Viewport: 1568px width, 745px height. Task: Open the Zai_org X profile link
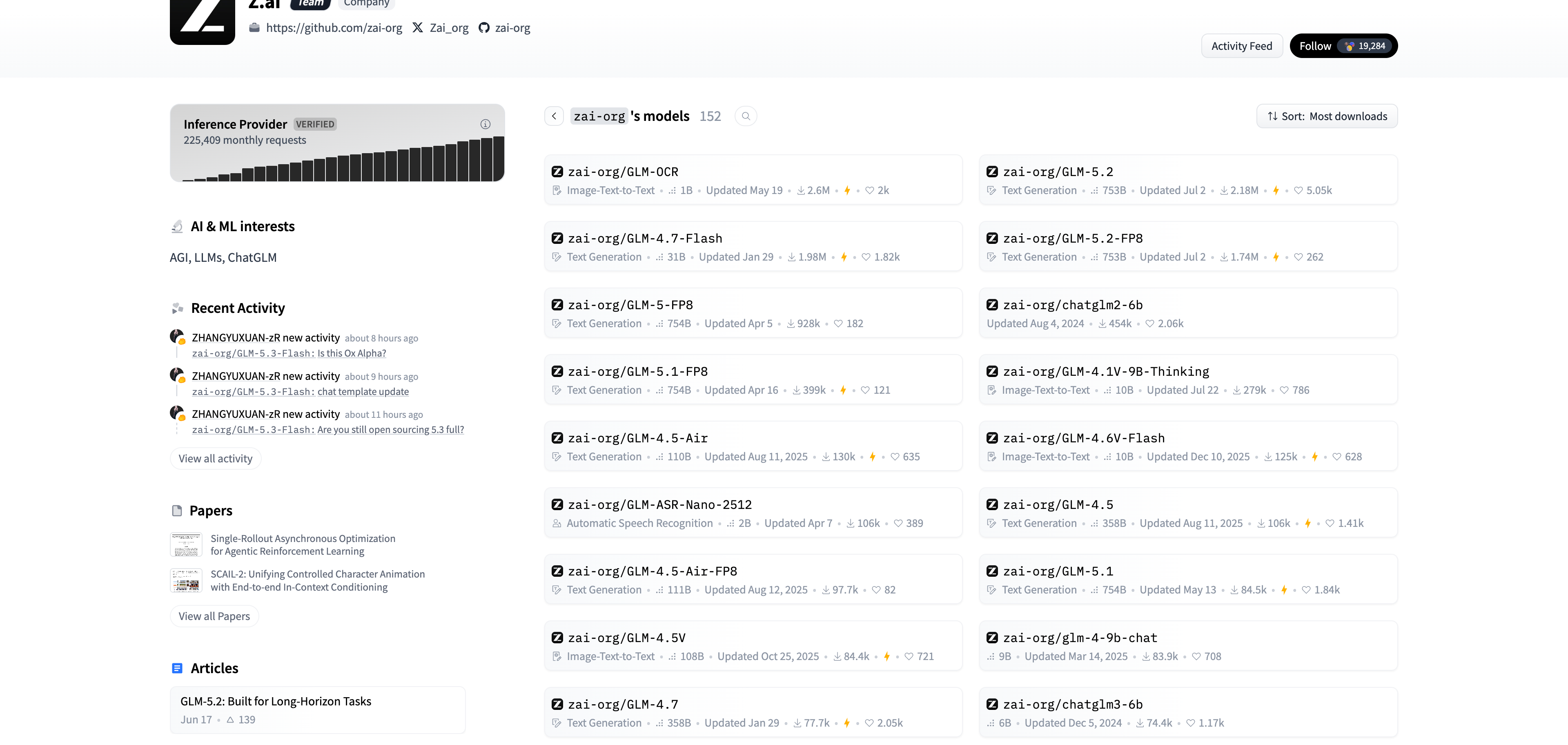tap(449, 28)
